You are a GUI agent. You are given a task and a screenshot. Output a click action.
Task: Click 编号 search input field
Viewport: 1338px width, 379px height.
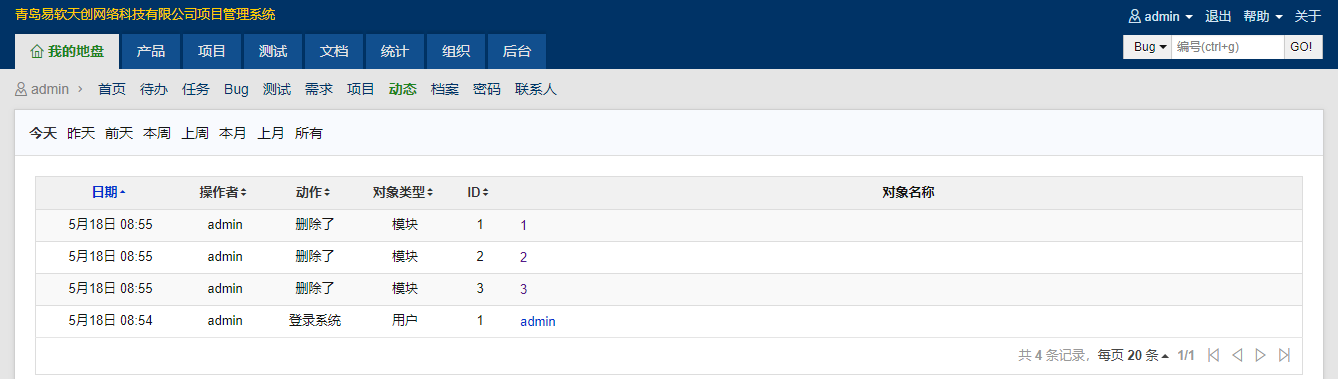click(1227, 47)
